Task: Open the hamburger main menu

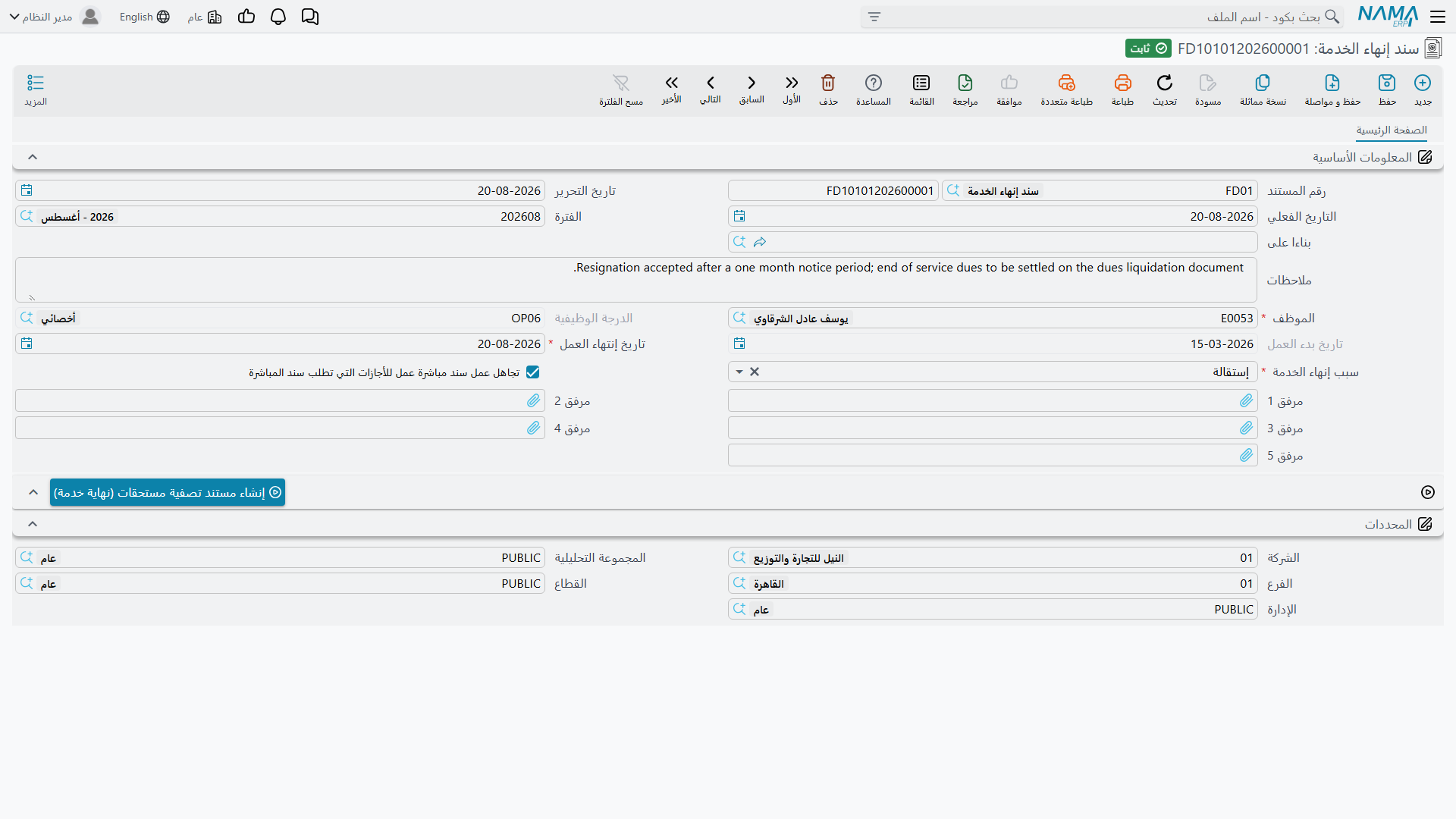Action: (1438, 17)
